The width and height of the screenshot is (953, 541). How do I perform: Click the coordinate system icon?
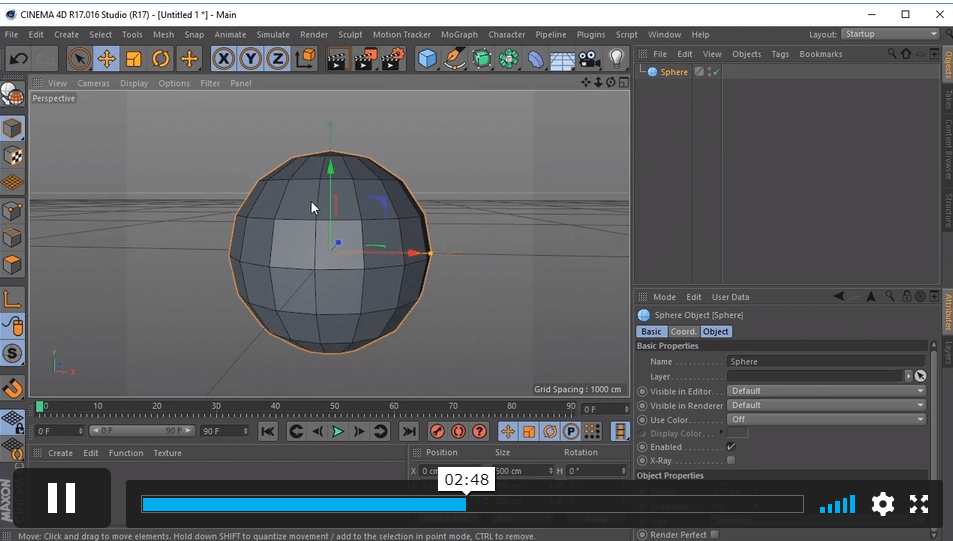point(305,59)
